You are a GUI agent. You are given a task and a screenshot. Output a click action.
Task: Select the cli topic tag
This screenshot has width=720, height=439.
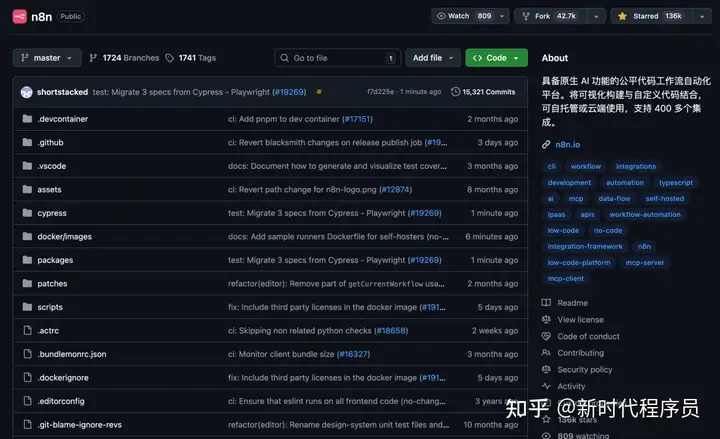[x=551, y=166]
